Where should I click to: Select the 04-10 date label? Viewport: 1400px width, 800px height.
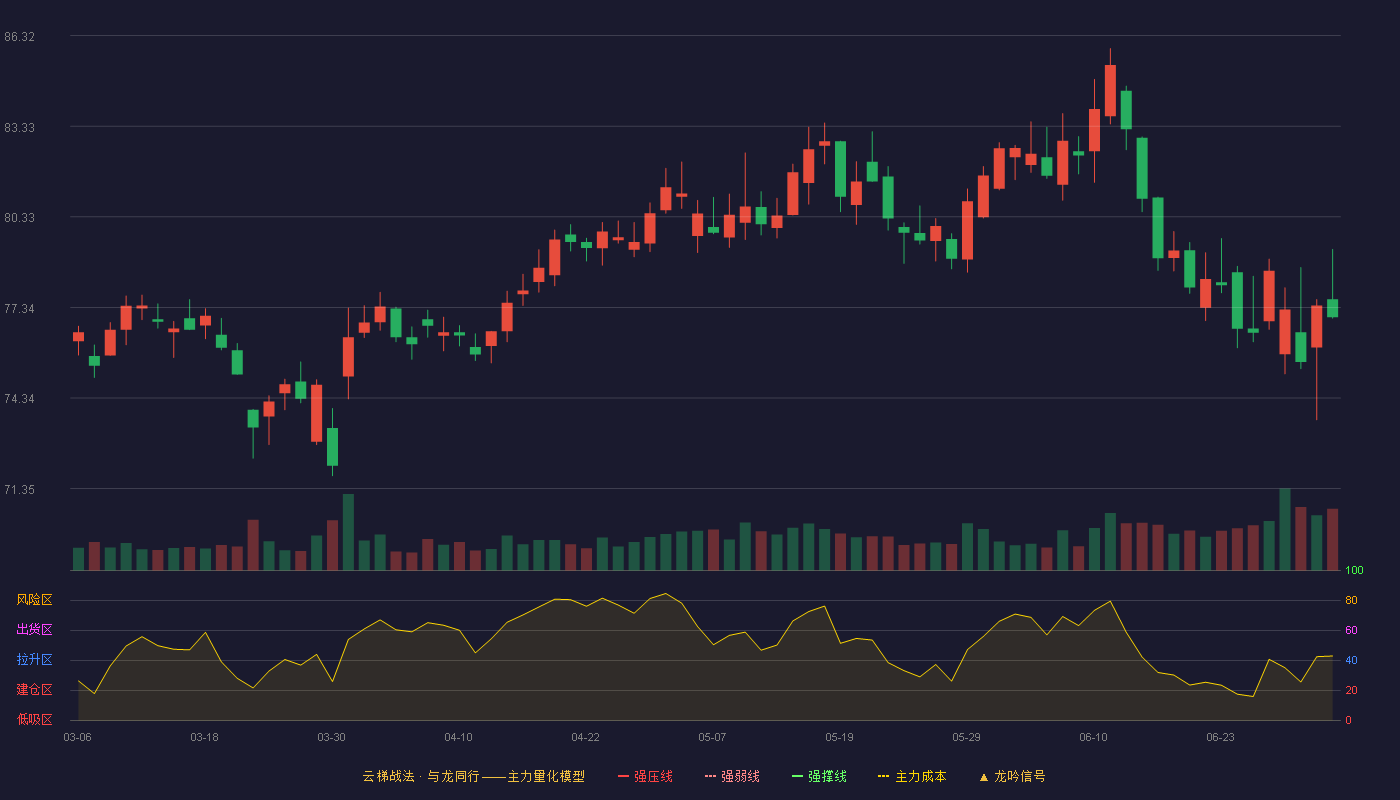click(458, 737)
